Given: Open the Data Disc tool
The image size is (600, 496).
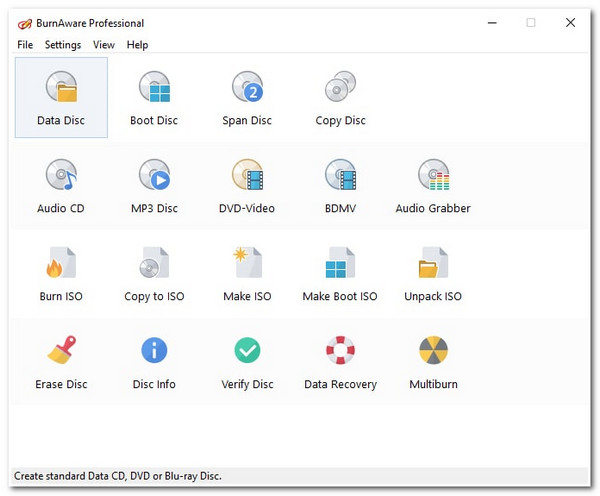Looking at the screenshot, I should coord(61,98).
